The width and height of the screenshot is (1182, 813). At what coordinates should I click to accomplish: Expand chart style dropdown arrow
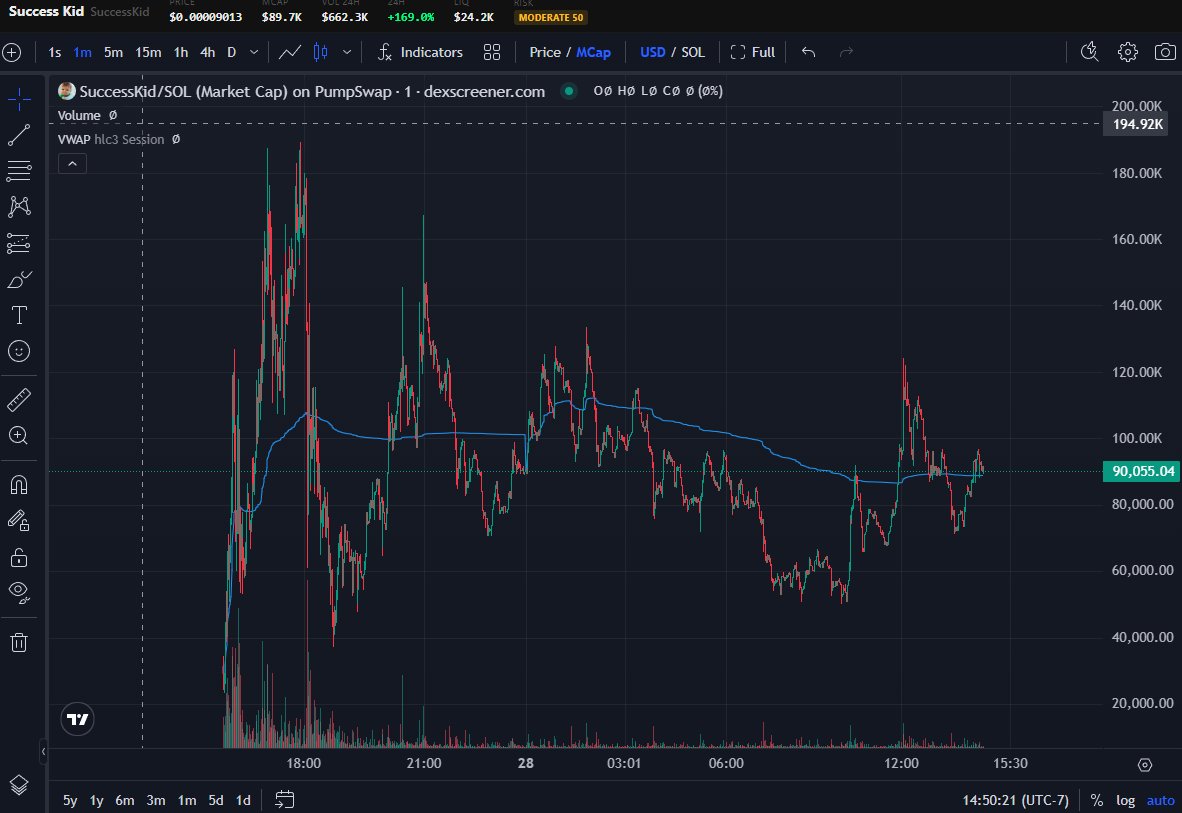pyautogui.click(x=347, y=52)
